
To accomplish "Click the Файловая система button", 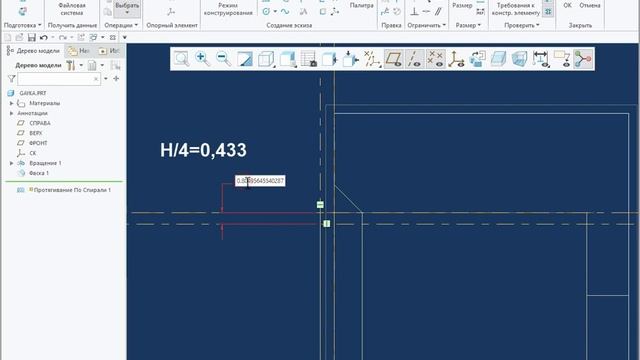I will (x=72, y=9).
